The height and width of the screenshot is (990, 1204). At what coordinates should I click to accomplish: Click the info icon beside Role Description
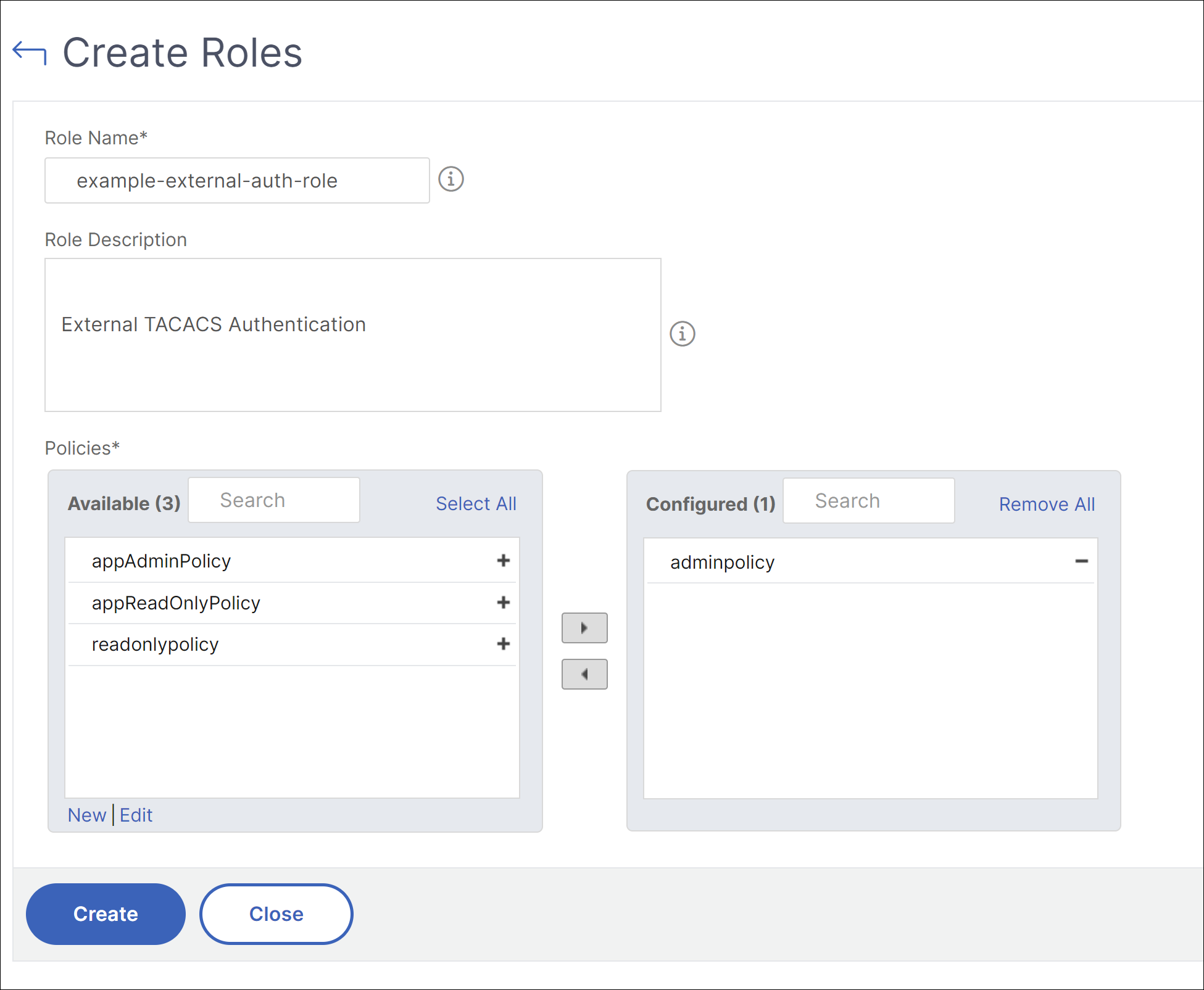pos(682,334)
